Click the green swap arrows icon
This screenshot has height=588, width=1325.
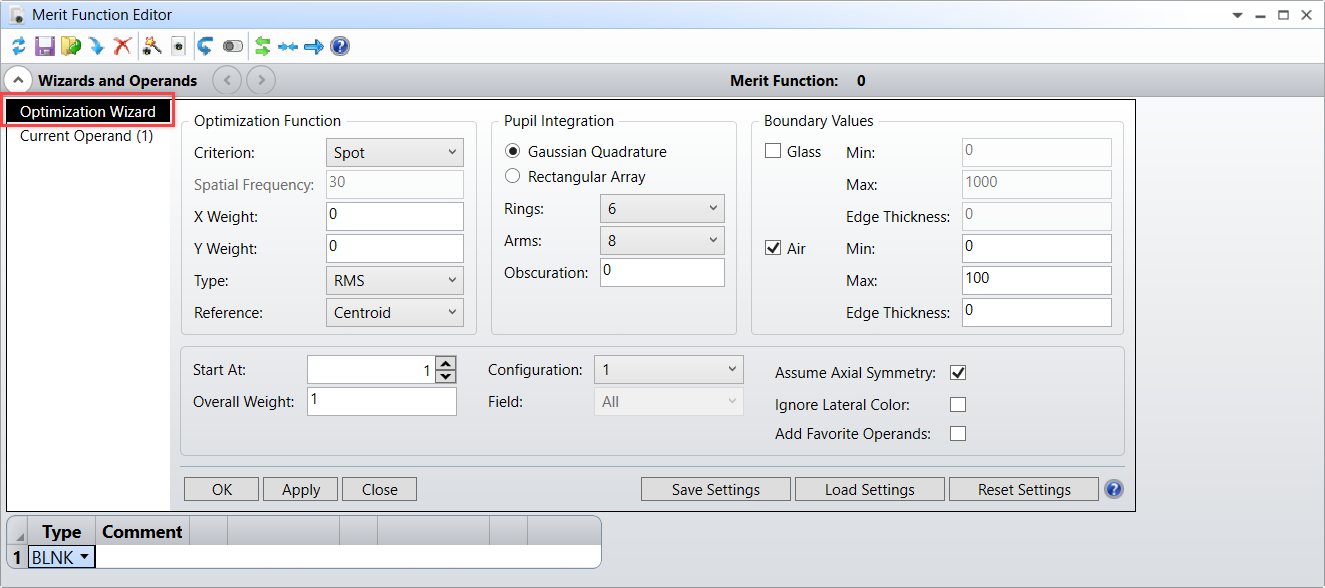[262, 46]
